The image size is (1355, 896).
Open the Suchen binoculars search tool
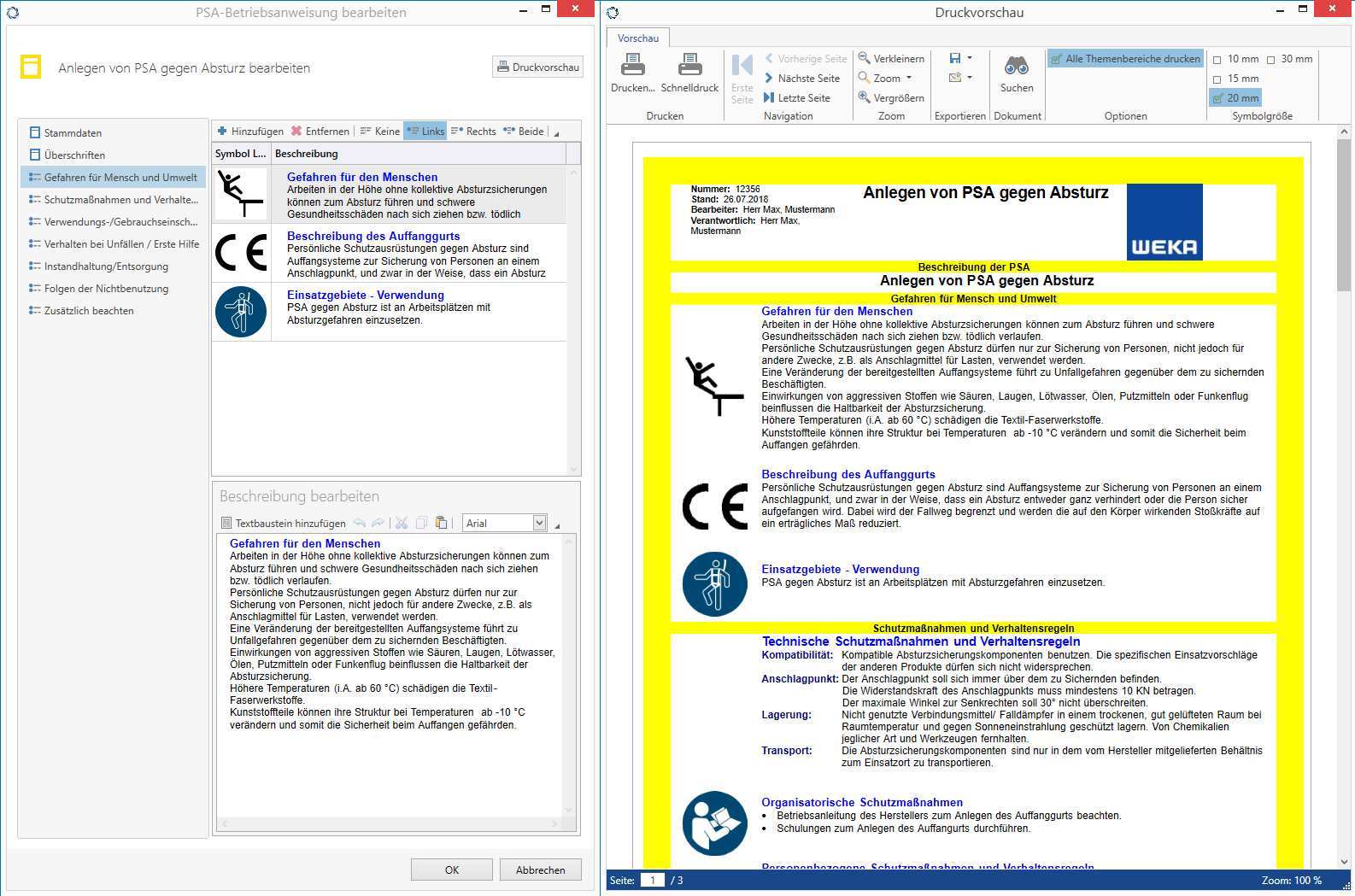point(1016,66)
